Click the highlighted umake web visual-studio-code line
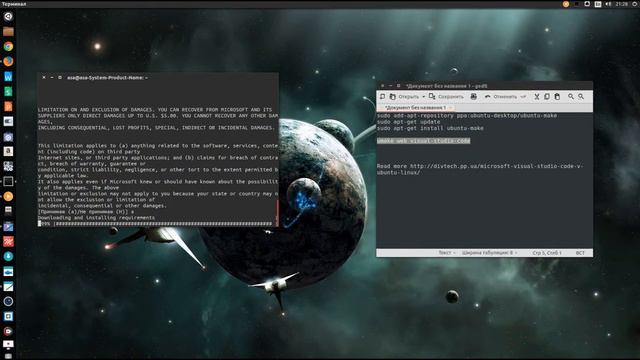The image size is (640, 360). tap(424, 141)
